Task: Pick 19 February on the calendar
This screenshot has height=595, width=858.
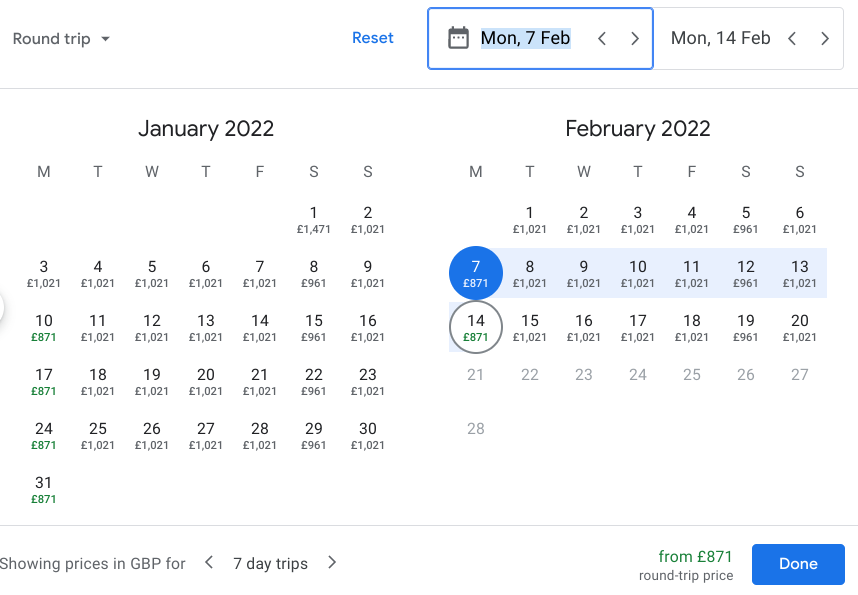Action: point(746,327)
